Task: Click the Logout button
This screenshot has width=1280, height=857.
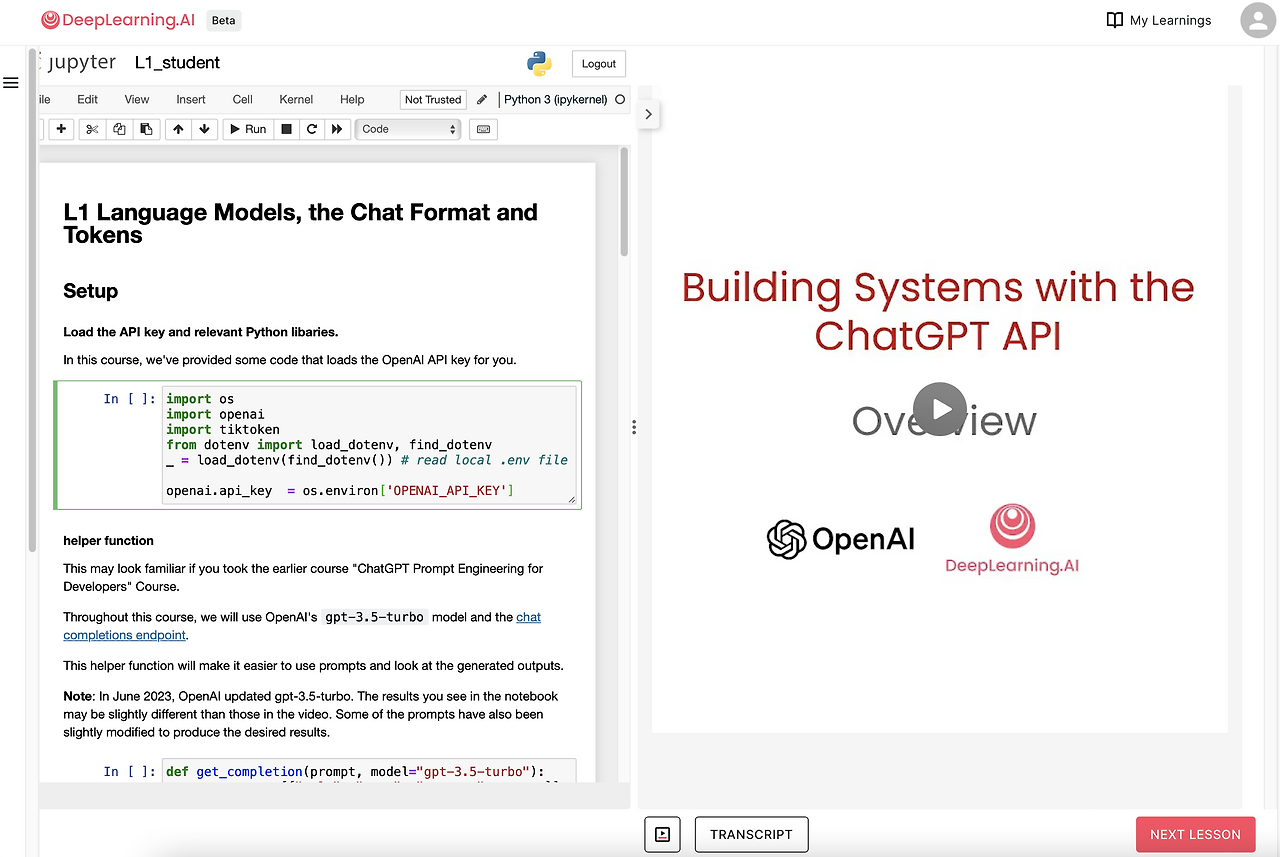Action: click(x=599, y=63)
